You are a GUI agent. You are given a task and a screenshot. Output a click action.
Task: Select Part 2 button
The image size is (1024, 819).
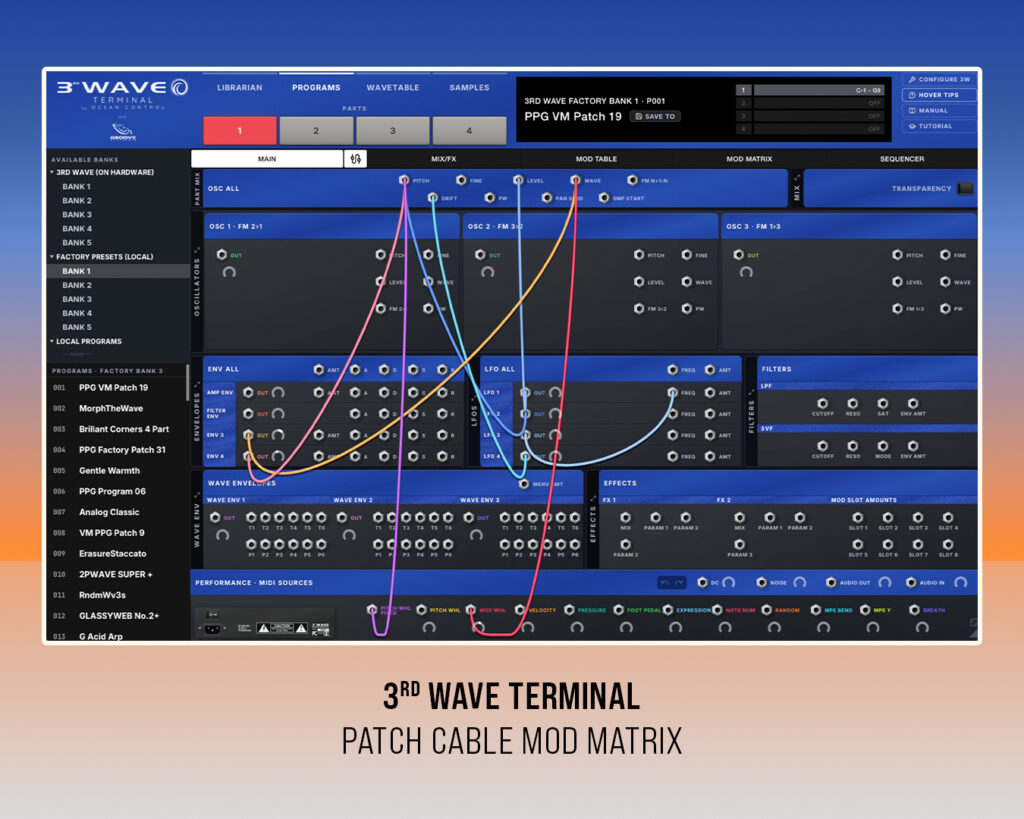click(x=316, y=131)
